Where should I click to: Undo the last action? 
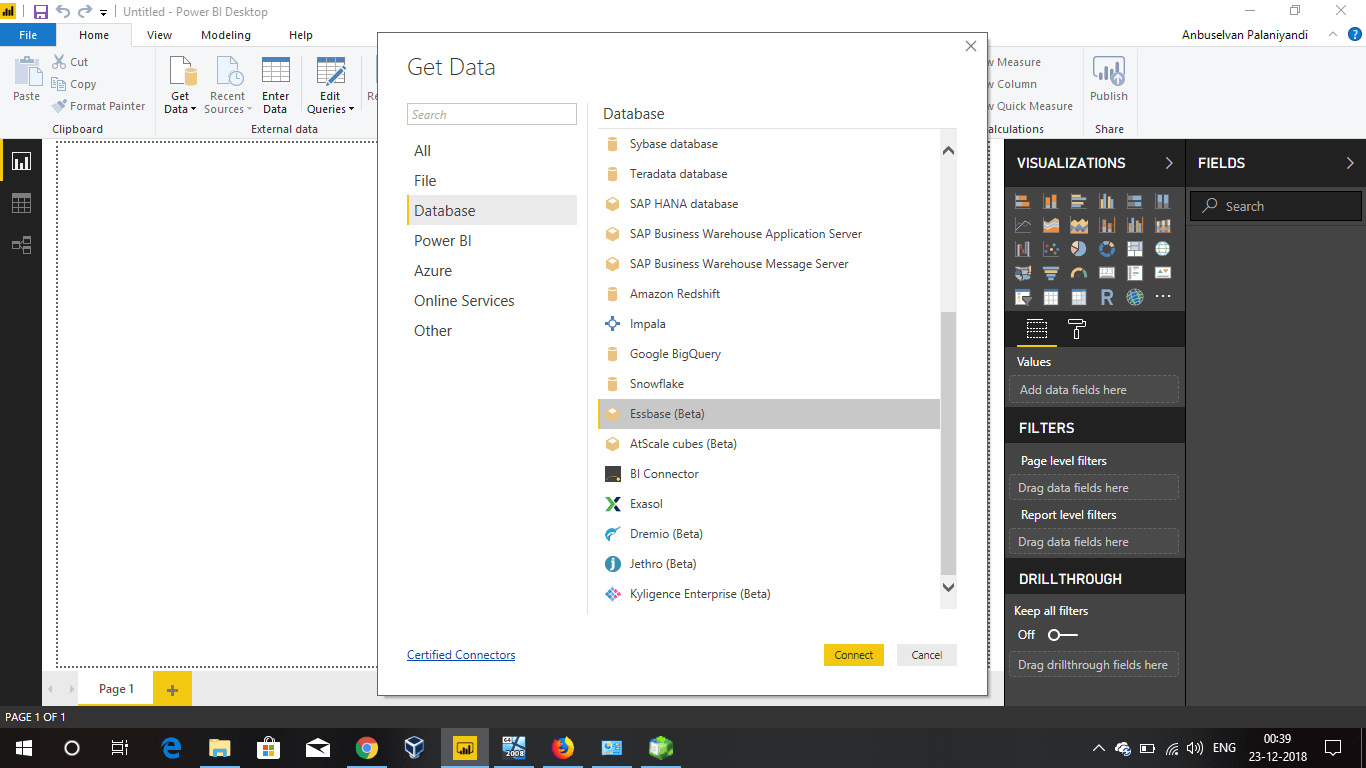click(63, 12)
